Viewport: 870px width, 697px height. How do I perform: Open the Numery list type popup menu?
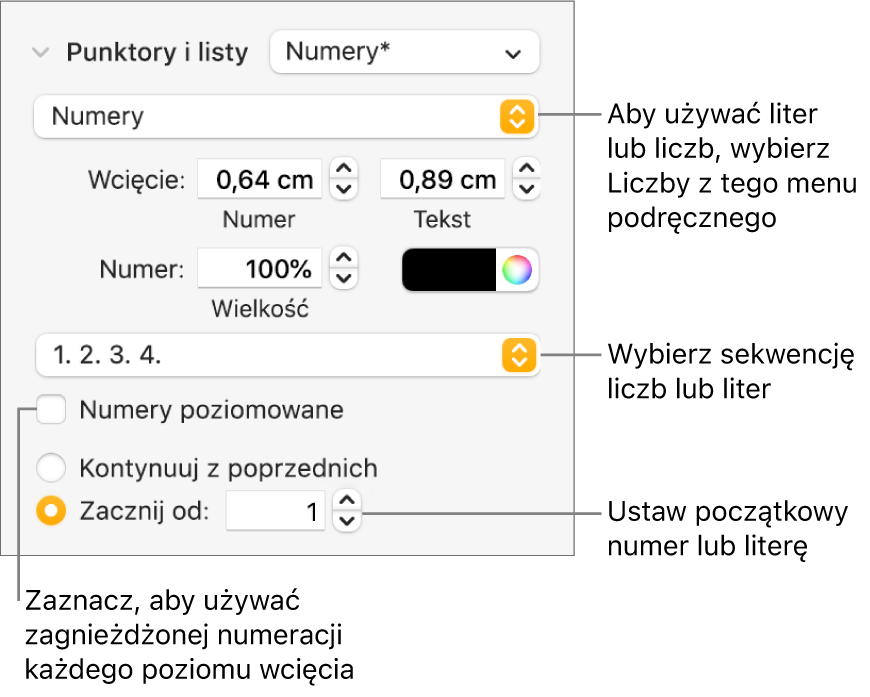coord(286,117)
